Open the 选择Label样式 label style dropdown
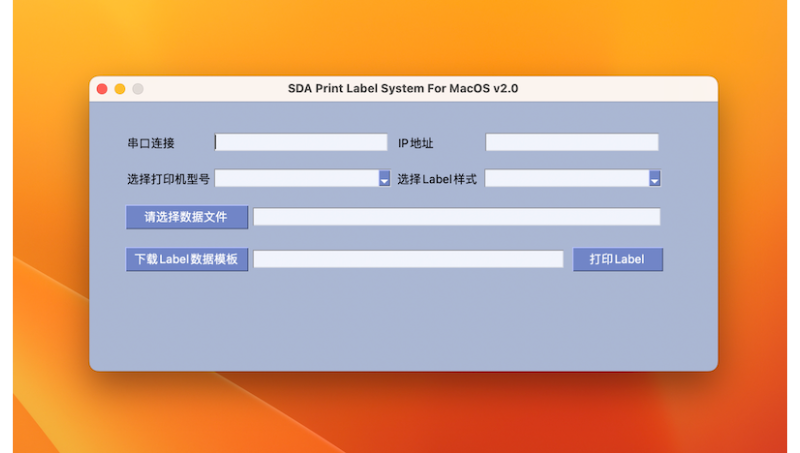 pyautogui.click(x=572, y=178)
